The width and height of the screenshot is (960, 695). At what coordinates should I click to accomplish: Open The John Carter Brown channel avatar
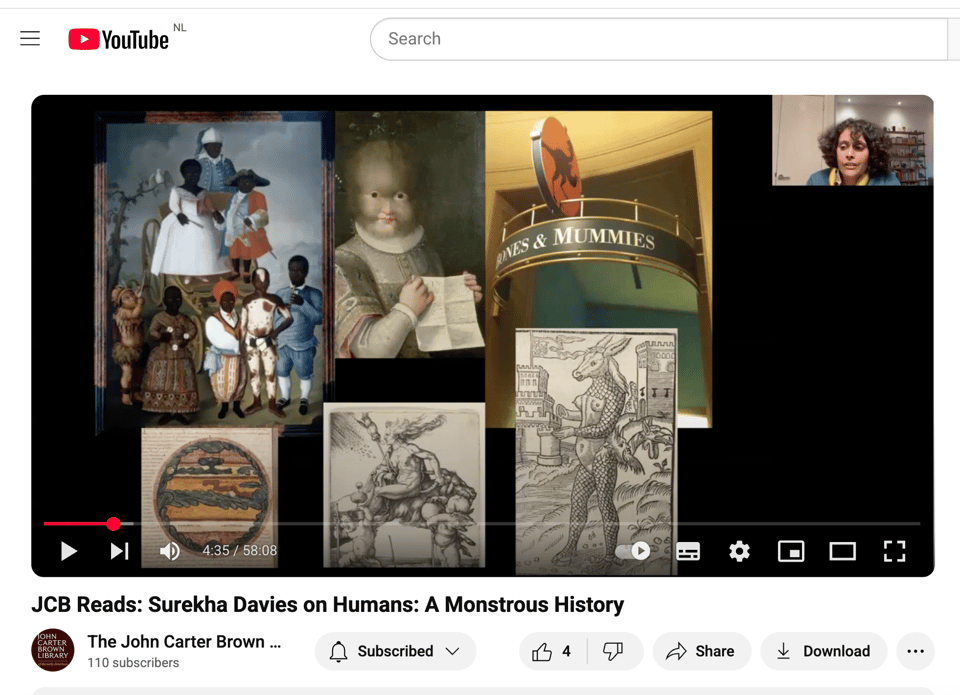(52, 650)
